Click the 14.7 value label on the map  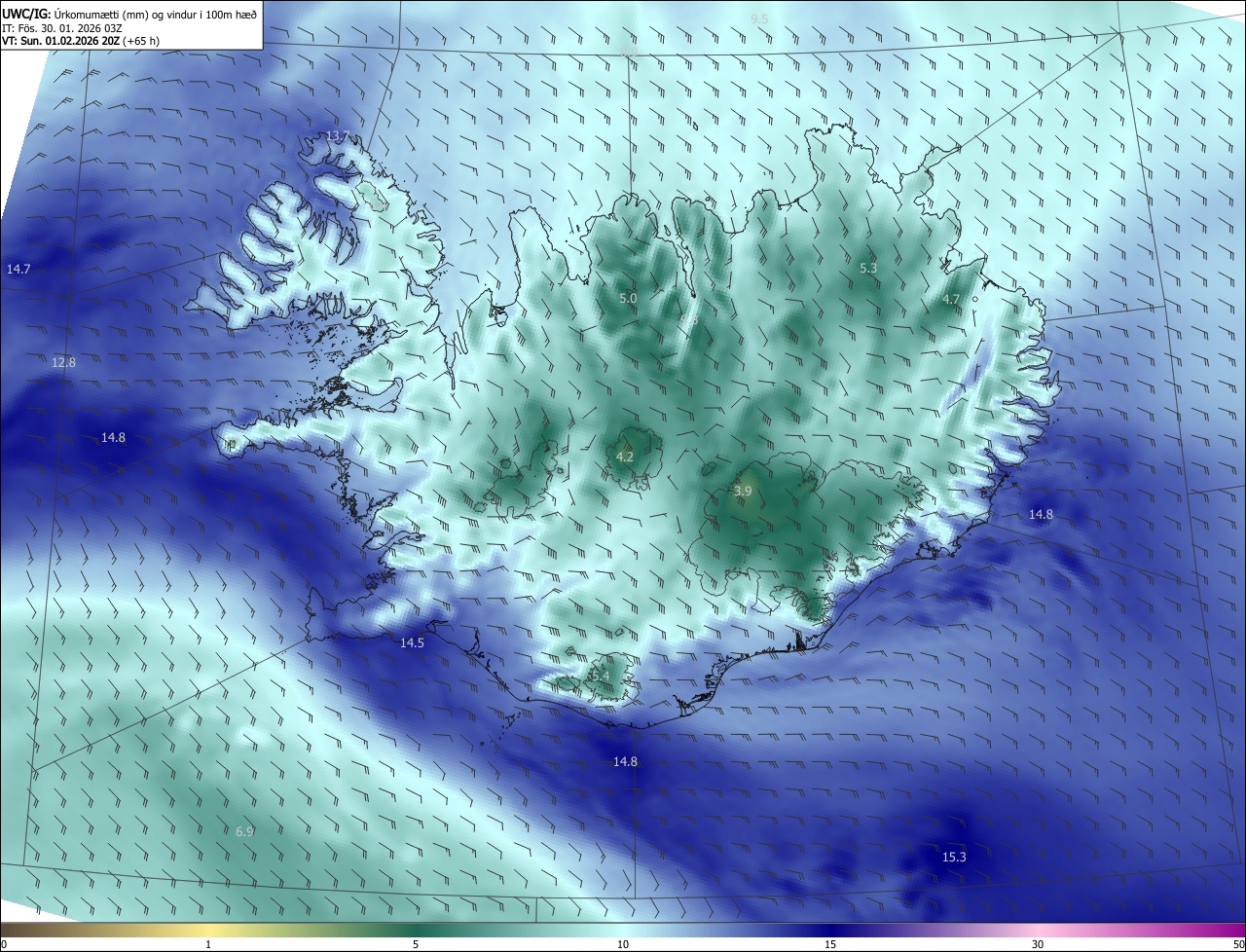click(x=18, y=269)
